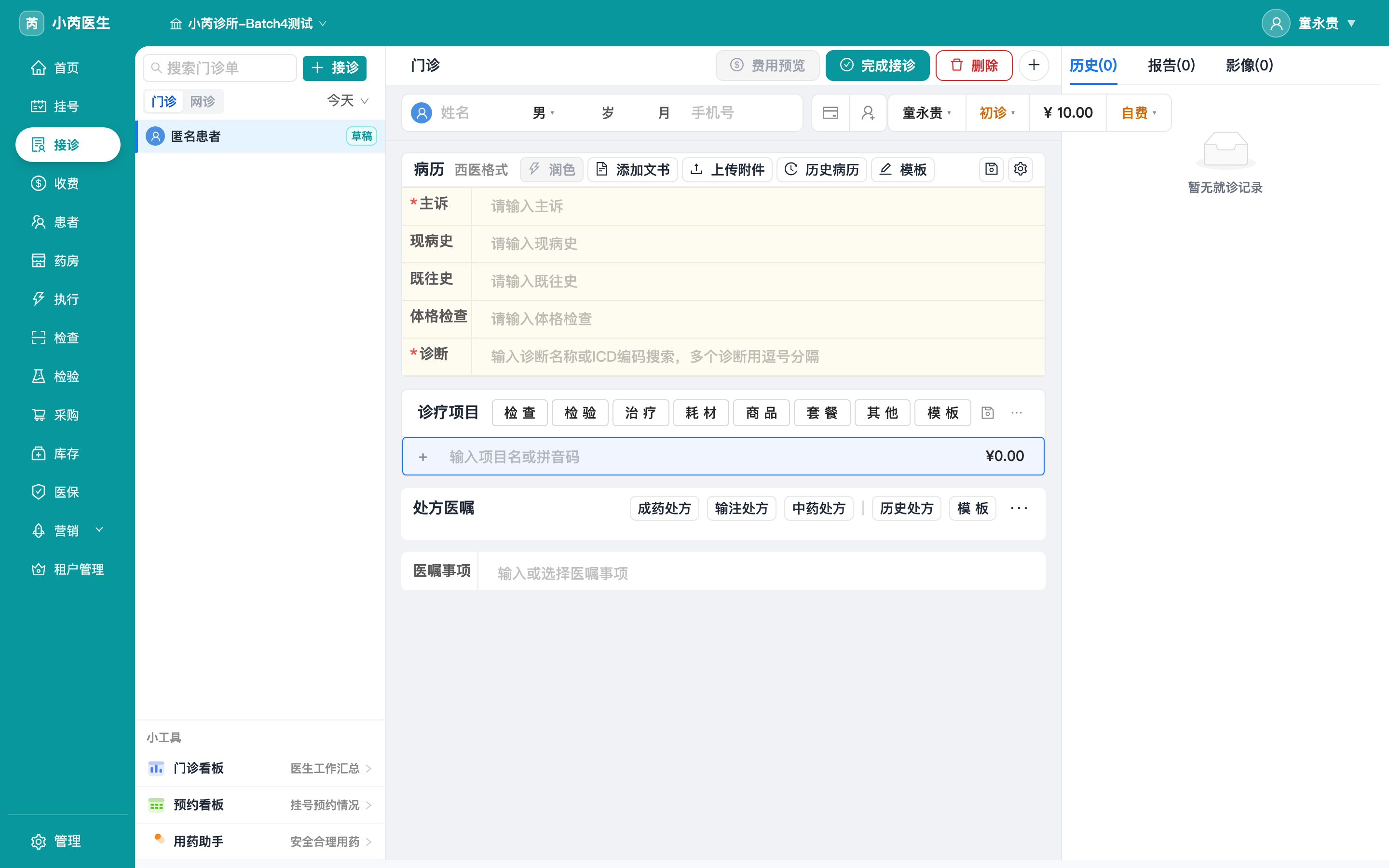
Task: Click the save icon in 病历 toolbar
Action: coord(991,169)
